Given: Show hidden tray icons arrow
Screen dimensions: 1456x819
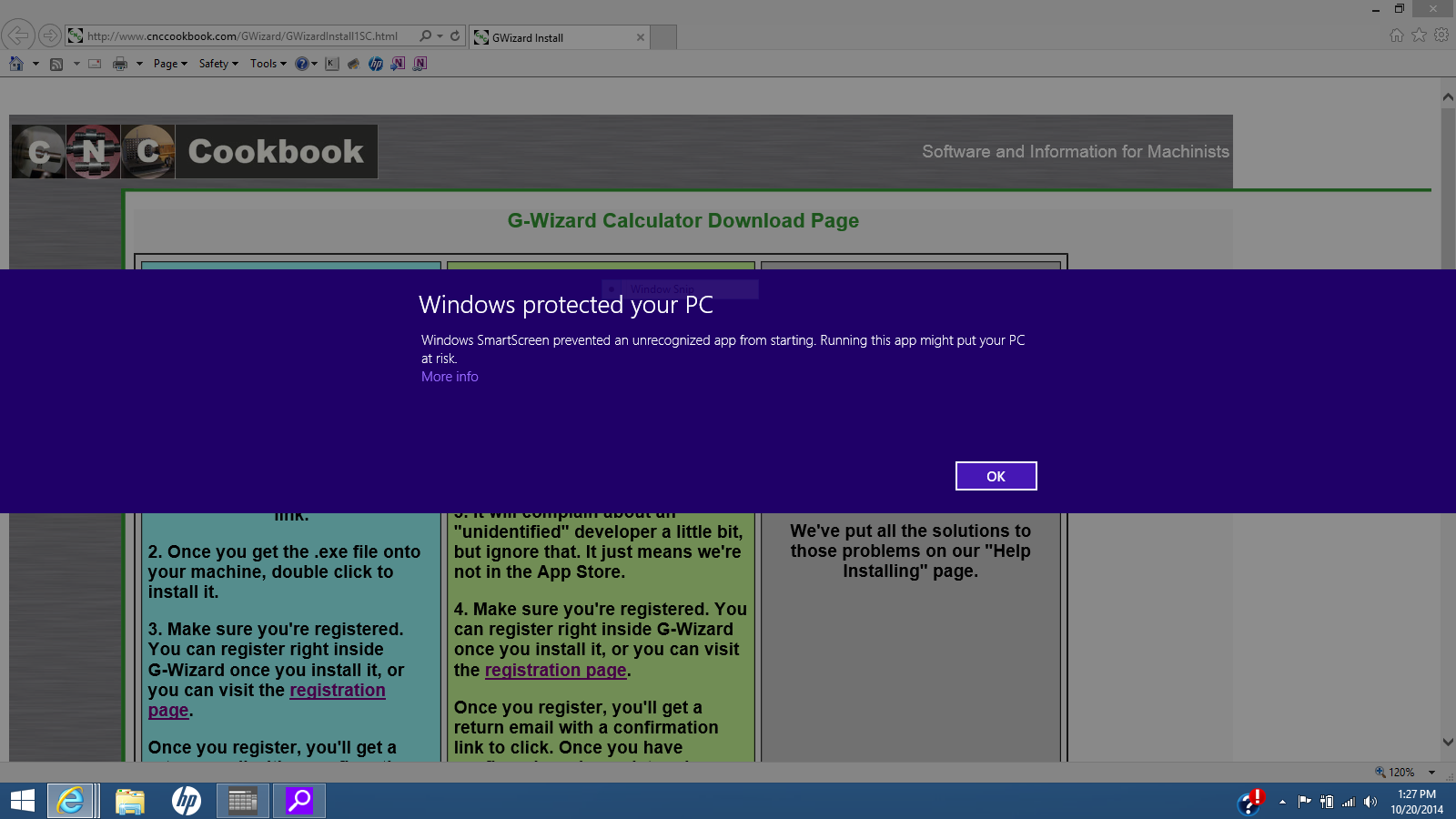Looking at the screenshot, I should [1282, 802].
